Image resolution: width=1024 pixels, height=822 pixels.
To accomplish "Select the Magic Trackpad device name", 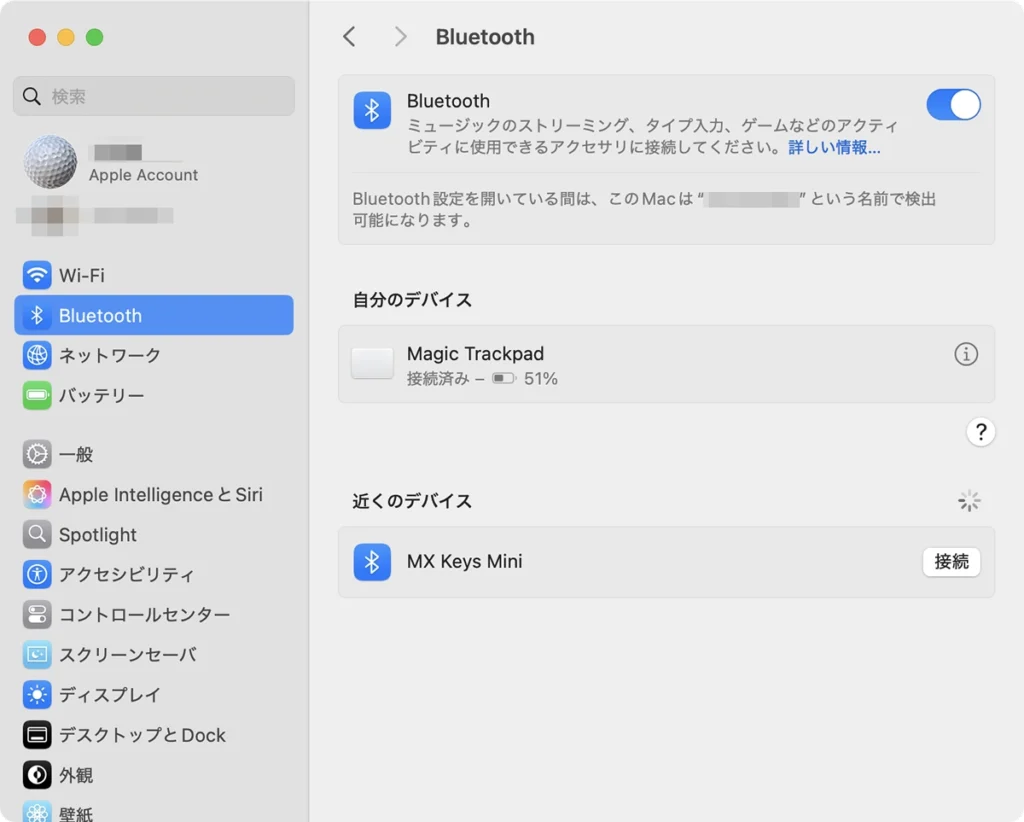I will tap(475, 353).
